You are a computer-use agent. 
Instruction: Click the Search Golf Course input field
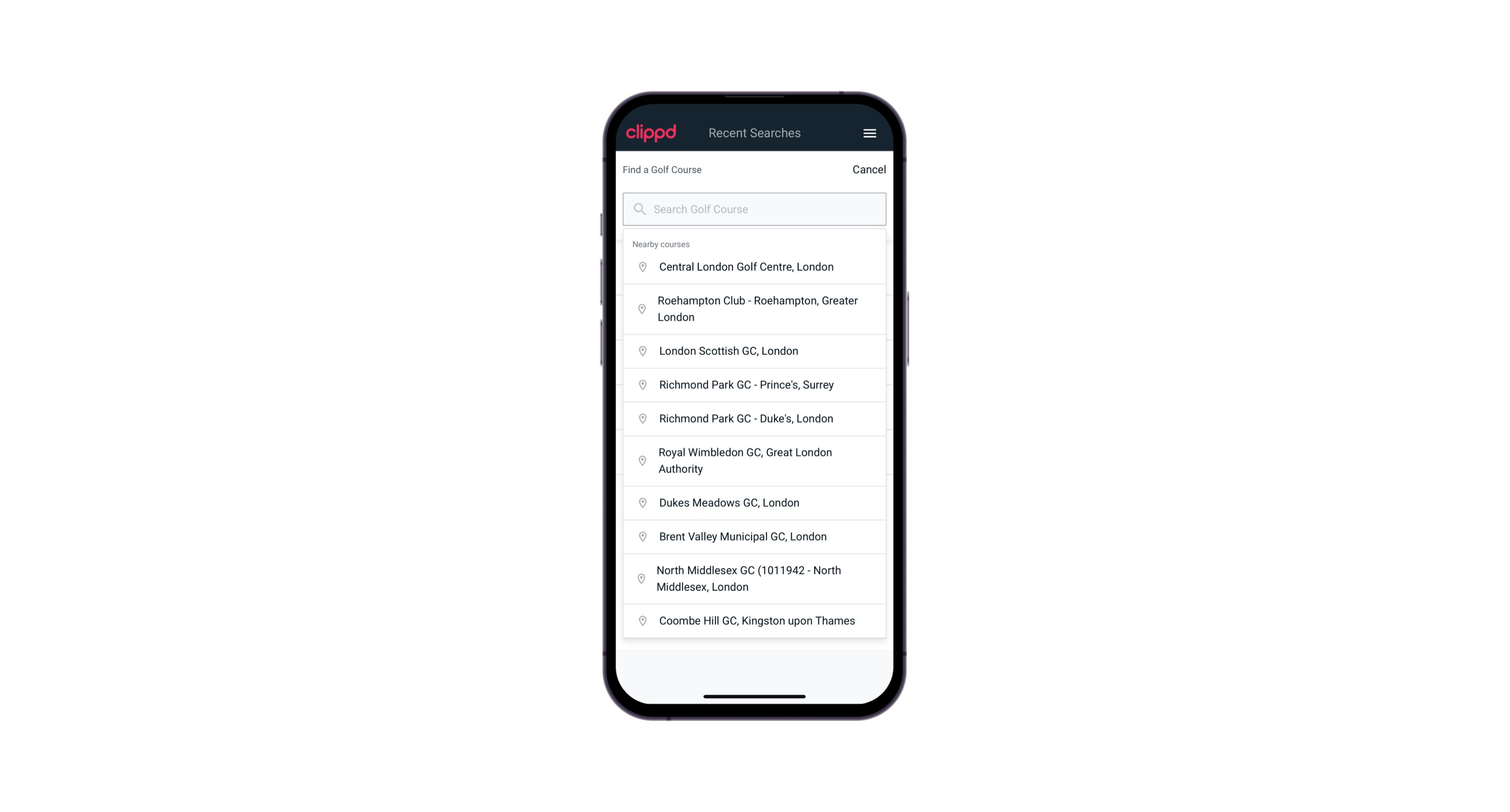pos(755,209)
